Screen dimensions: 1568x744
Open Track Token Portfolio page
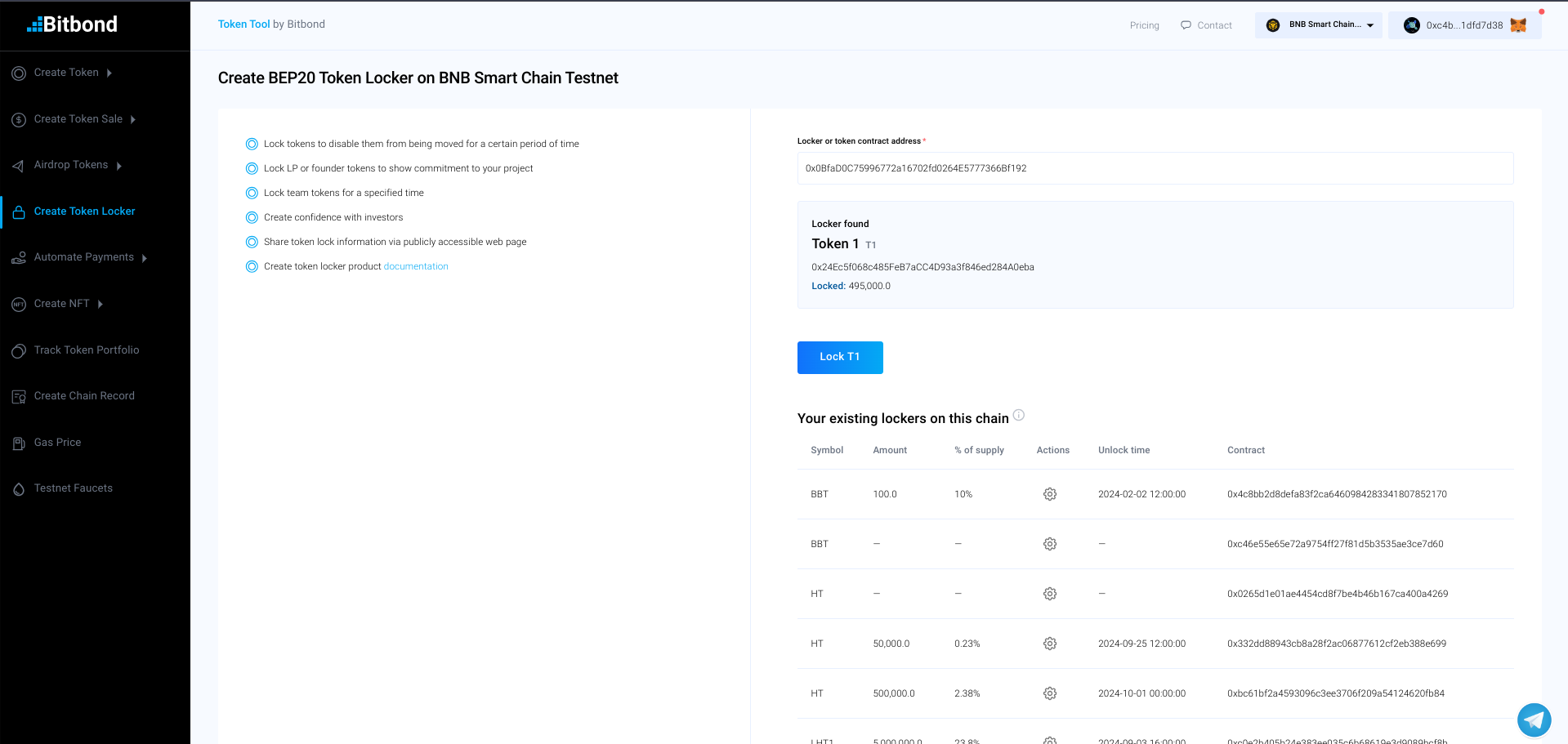pos(86,350)
